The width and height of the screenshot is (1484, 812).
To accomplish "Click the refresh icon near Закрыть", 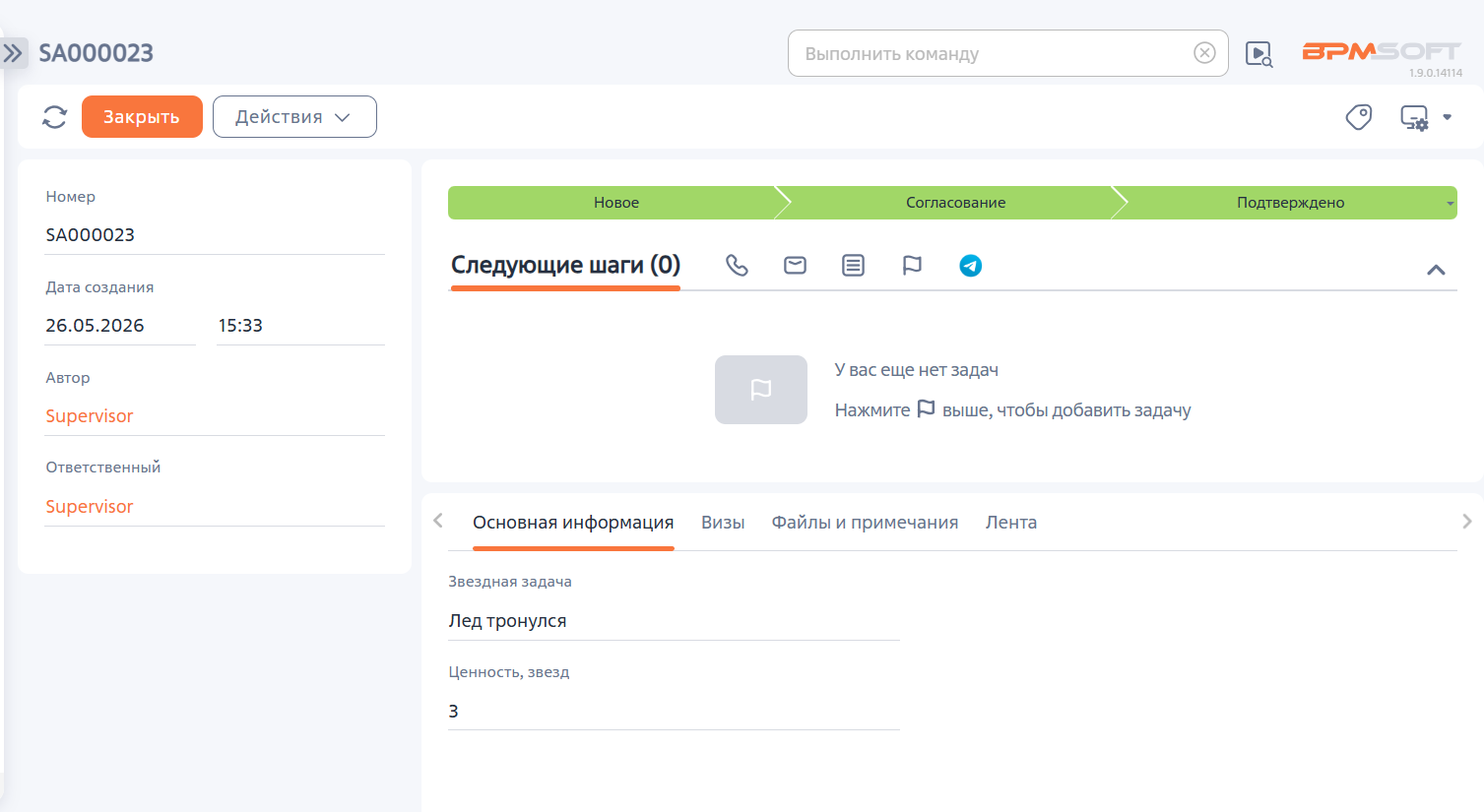I will pyautogui.click(x=55, y=117).
